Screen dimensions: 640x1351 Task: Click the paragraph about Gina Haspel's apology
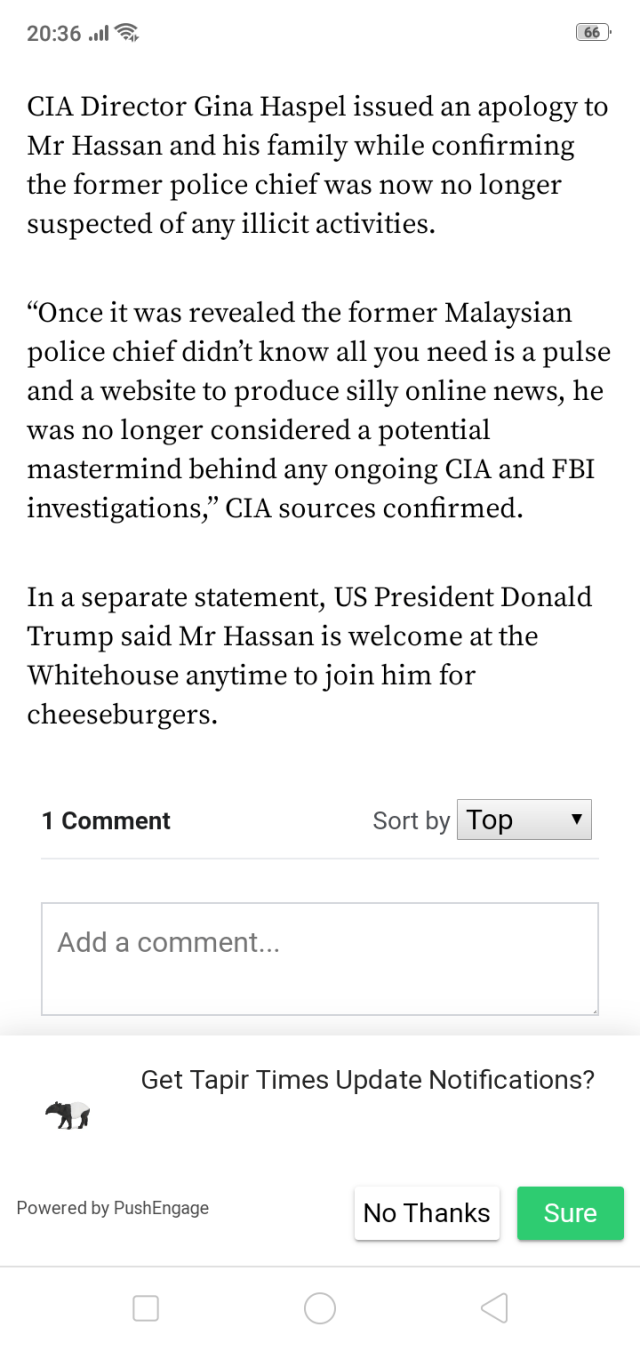318,165
